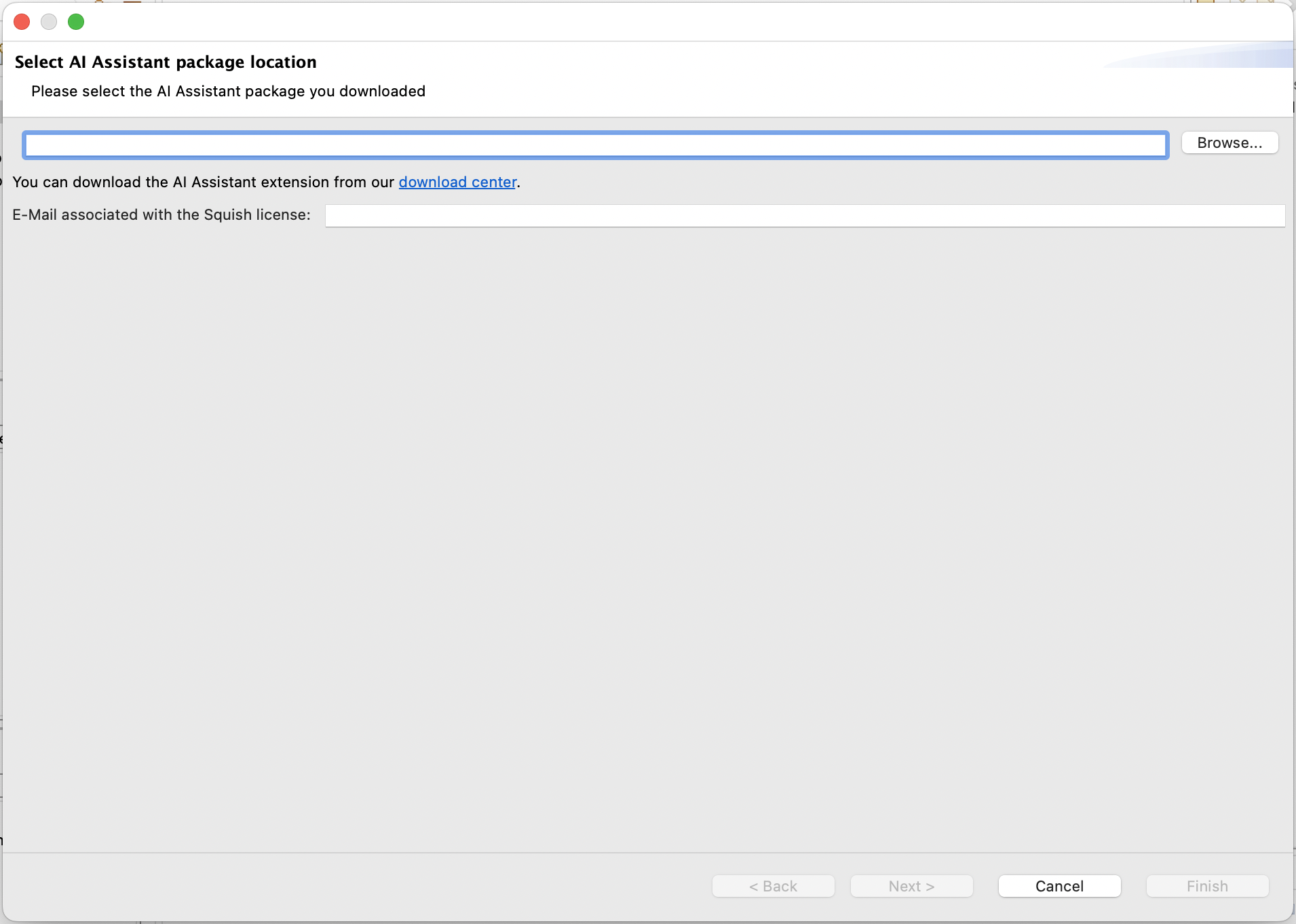This screenshot has height=924, width=1296.
Task: Click the gray minimize window button
Action: 49,22
